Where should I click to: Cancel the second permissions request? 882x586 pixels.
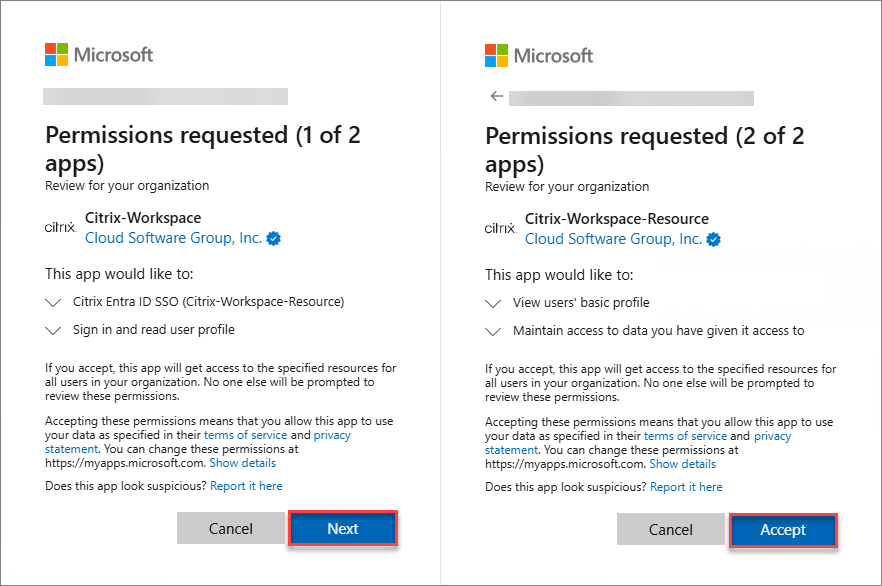point(671,531)
